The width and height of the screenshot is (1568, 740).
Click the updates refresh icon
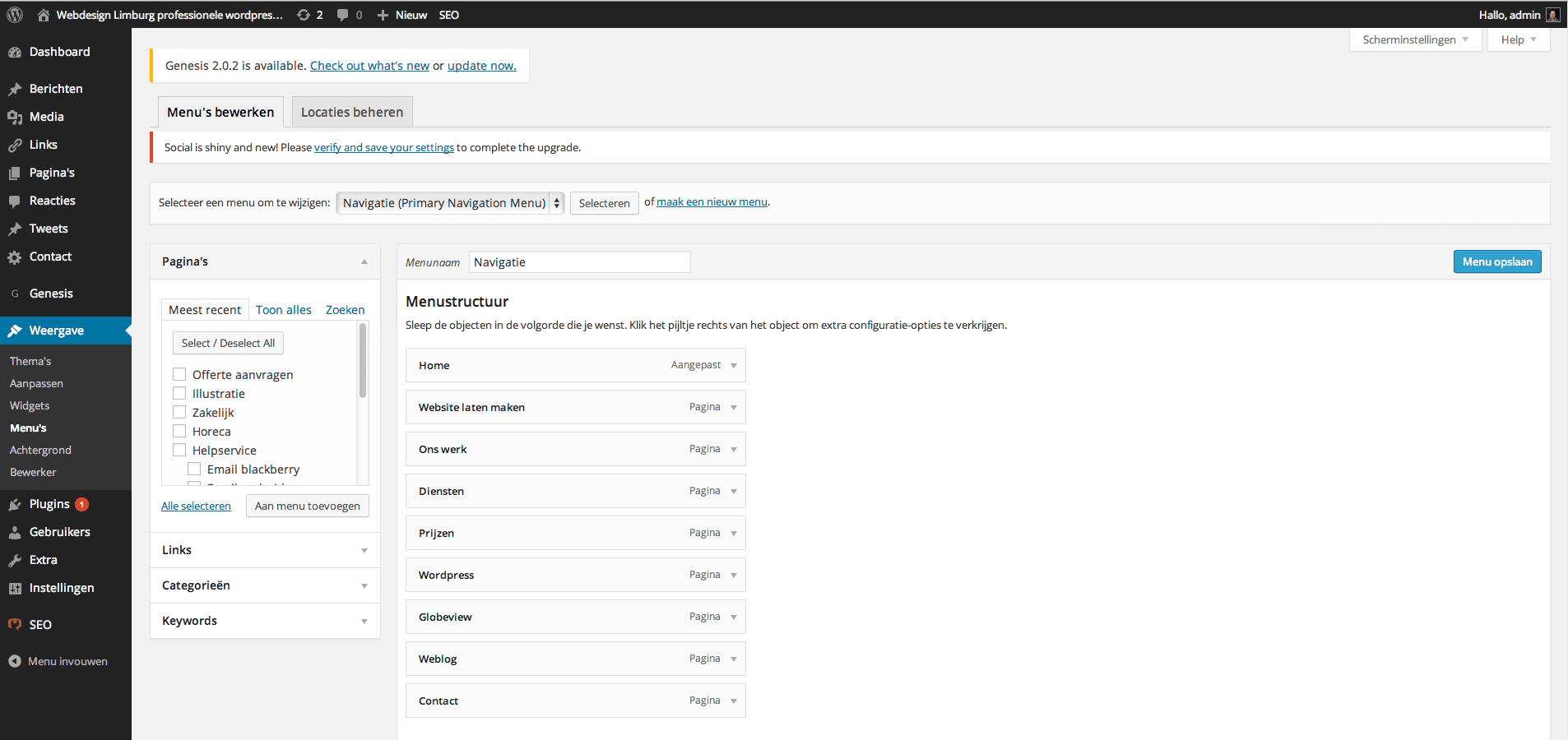pos(304,15)
